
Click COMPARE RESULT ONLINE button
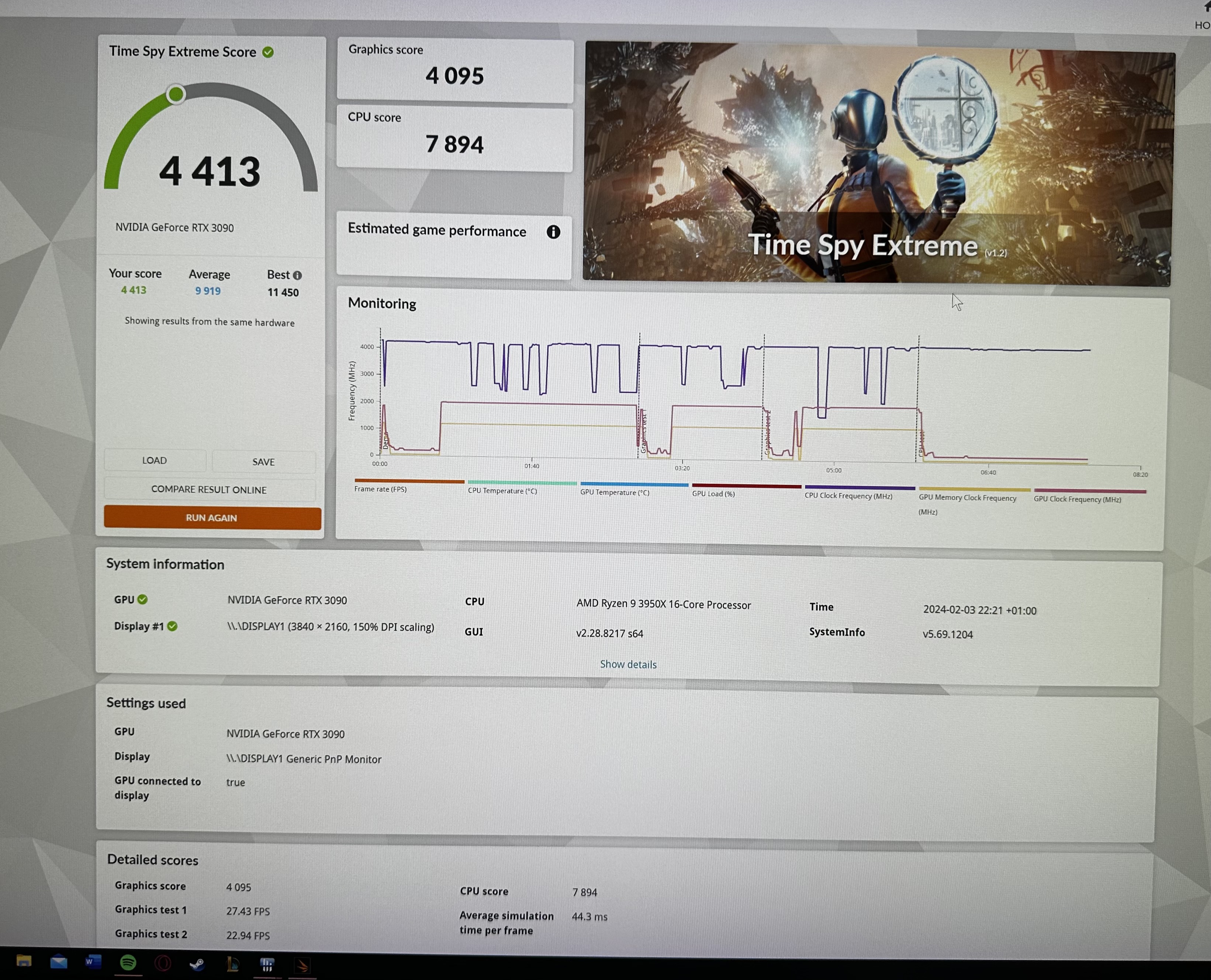pos(209,489)
